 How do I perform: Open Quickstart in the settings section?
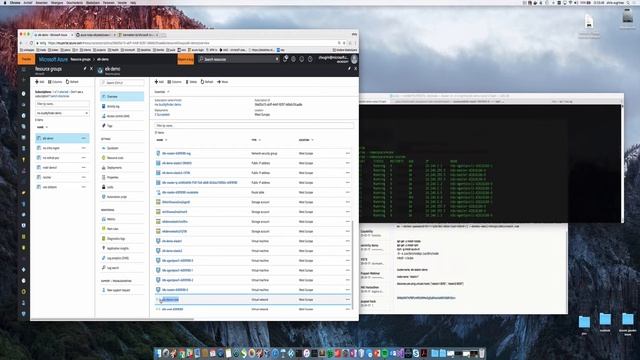(122, 148)
